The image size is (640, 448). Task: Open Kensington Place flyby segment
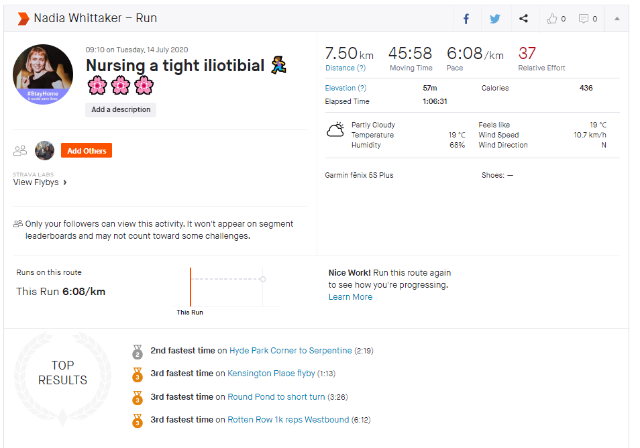click(x=271, y=373)
